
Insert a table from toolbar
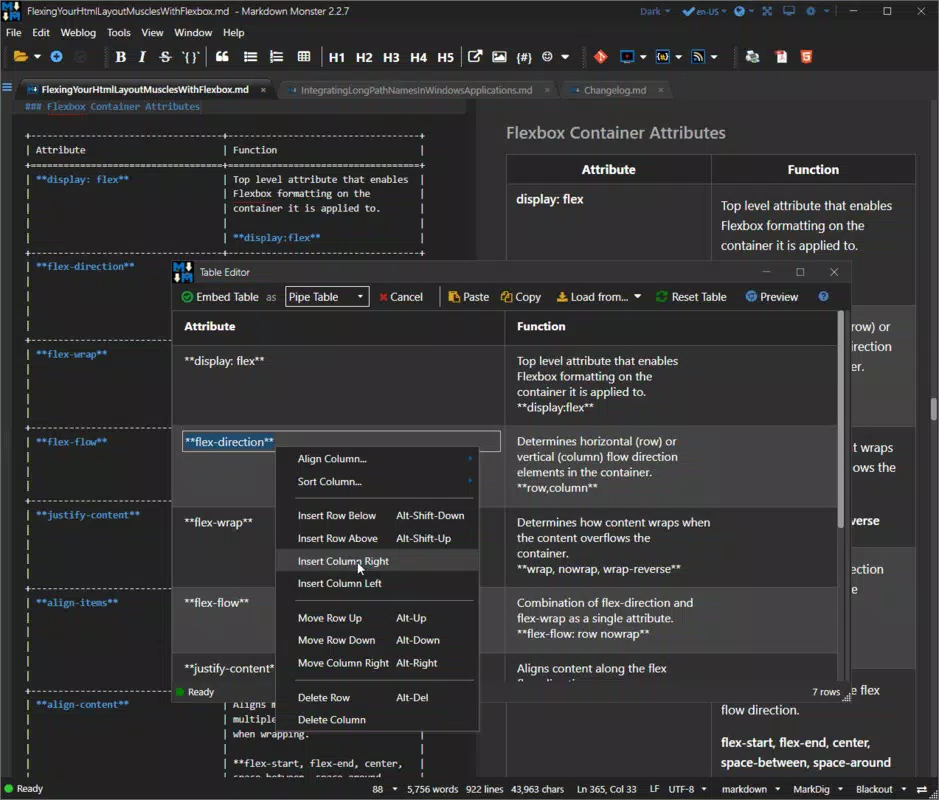click(x=304, y=57)
